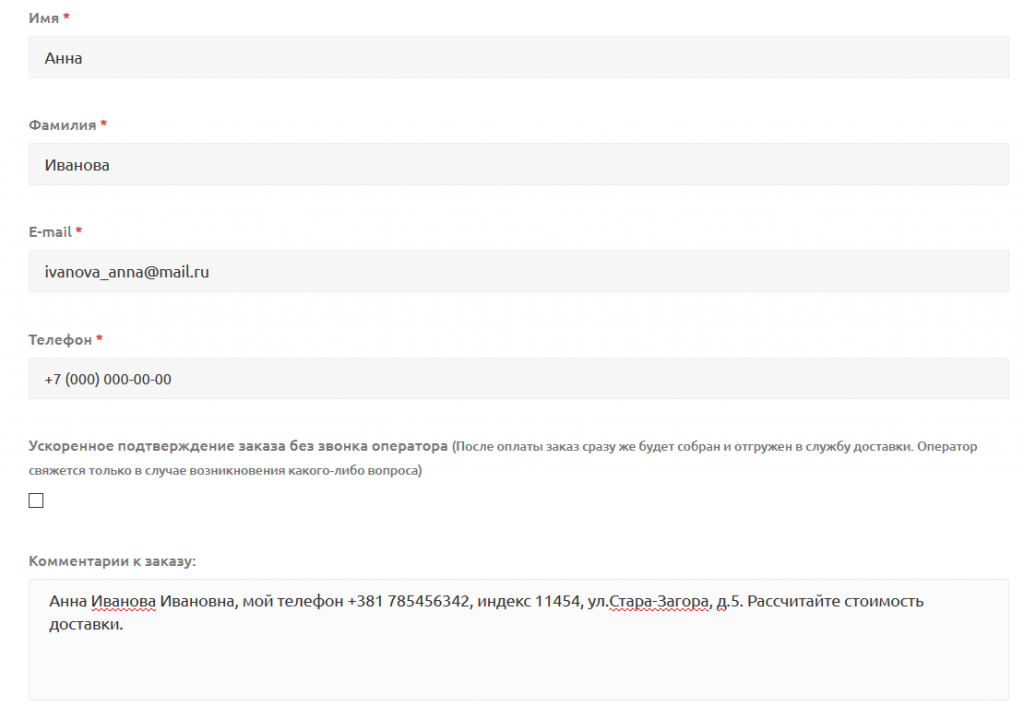The width and height of the screenshot is (1024, 718).
Task: Click inside the order comments textarea
Action: [x=519, y=640]
